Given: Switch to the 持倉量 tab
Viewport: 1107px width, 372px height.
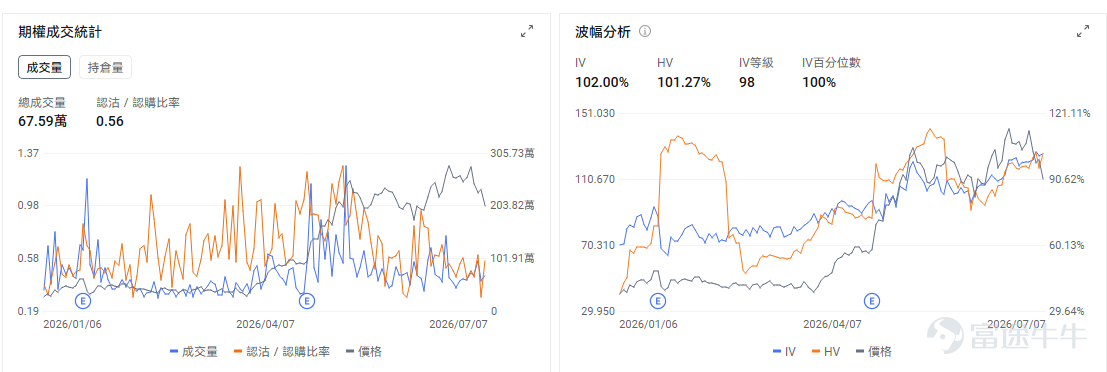Looking at the screenshot, I should 105,68.
